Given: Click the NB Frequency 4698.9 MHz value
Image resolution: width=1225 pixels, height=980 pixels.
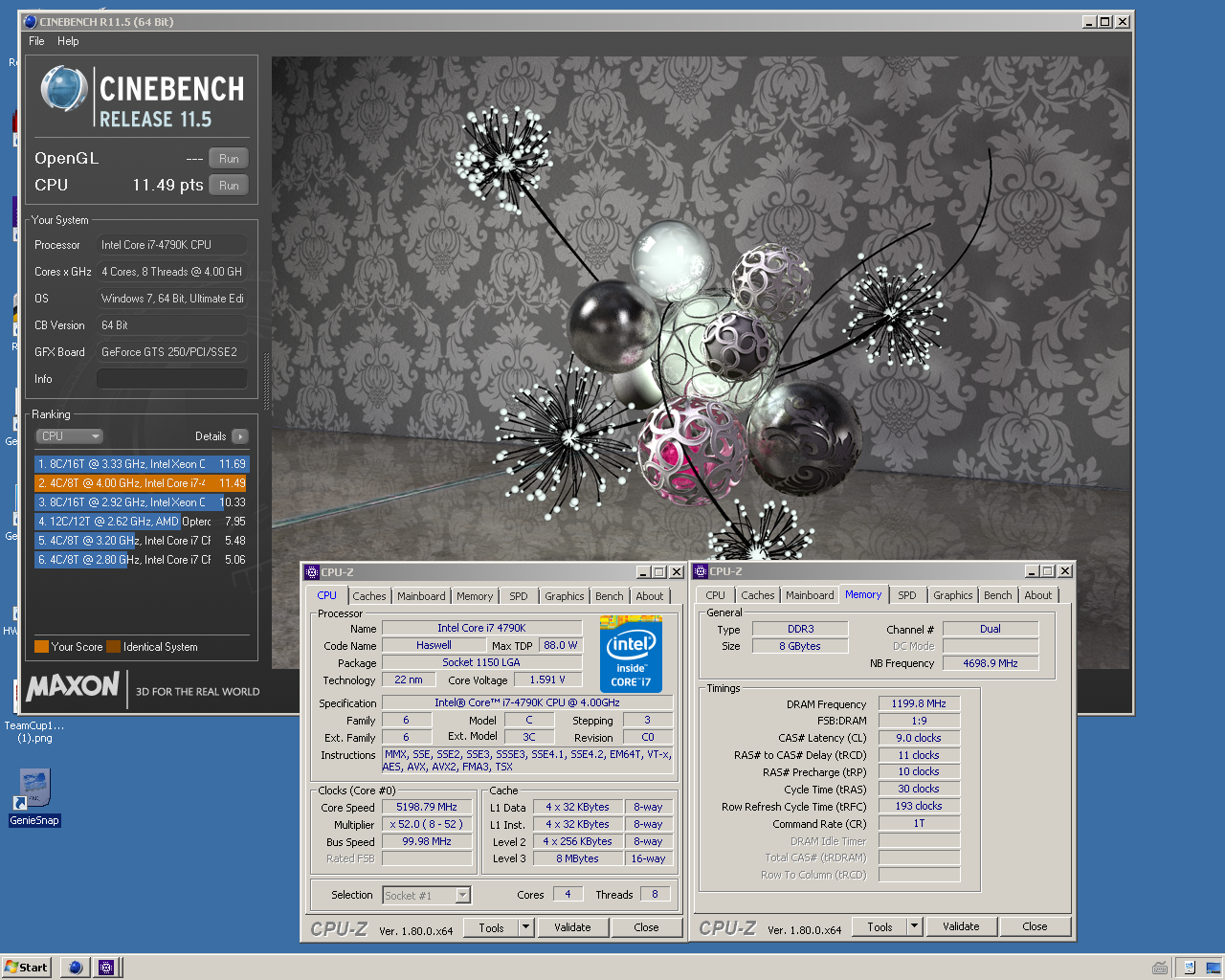Looking at the screenshot, I should pyautogui.click(x=991, y=663).
